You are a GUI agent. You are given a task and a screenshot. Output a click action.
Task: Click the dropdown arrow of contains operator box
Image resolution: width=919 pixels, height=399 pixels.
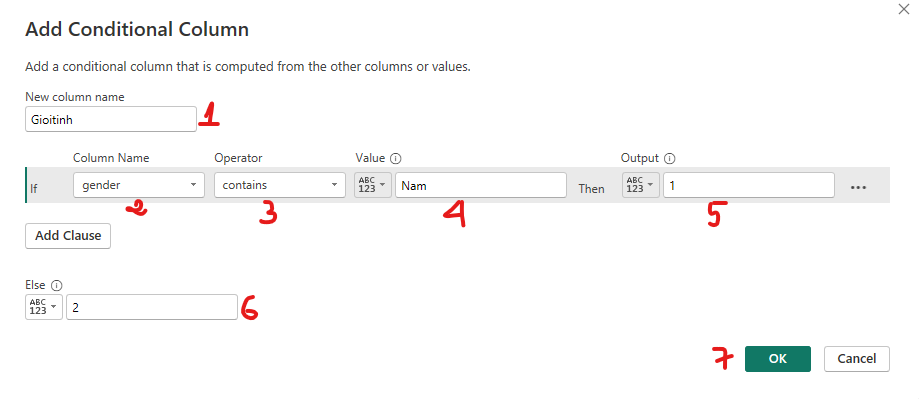click(x=334, y=185)
